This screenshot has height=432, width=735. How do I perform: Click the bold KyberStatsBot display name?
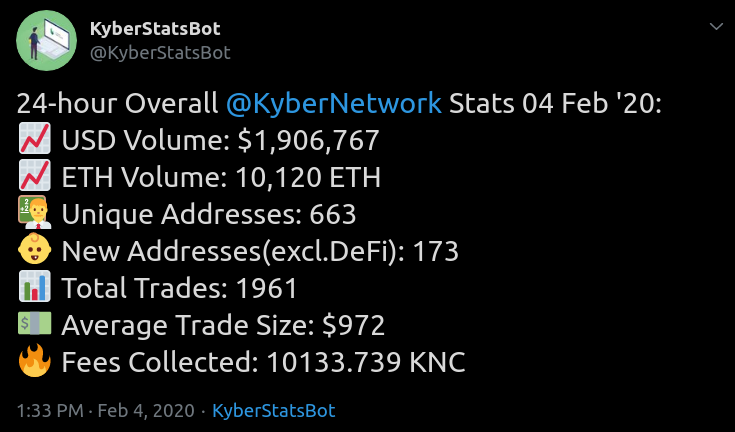[155, 29]
